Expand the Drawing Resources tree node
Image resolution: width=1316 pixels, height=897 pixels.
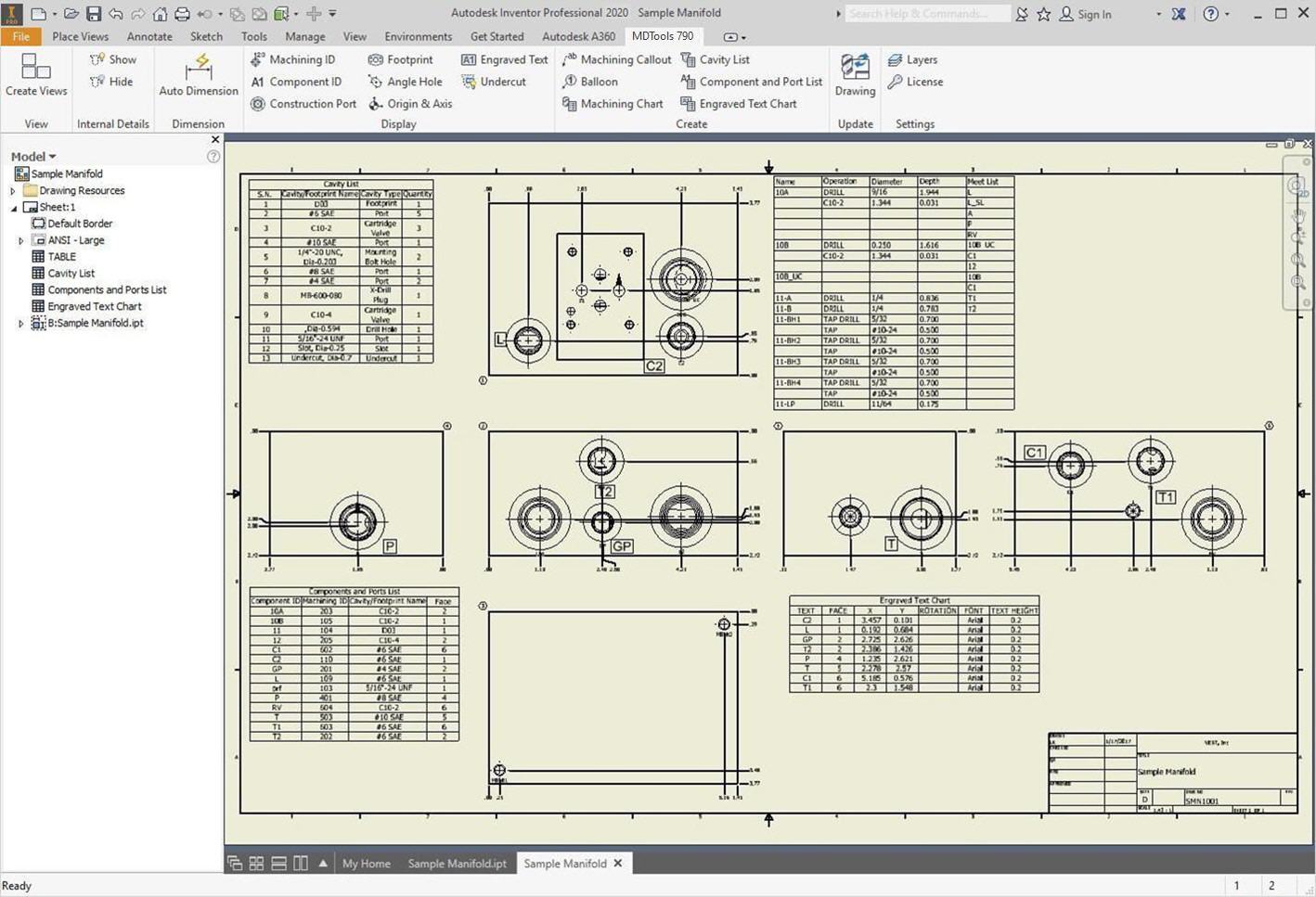click(x=13, y=191)
